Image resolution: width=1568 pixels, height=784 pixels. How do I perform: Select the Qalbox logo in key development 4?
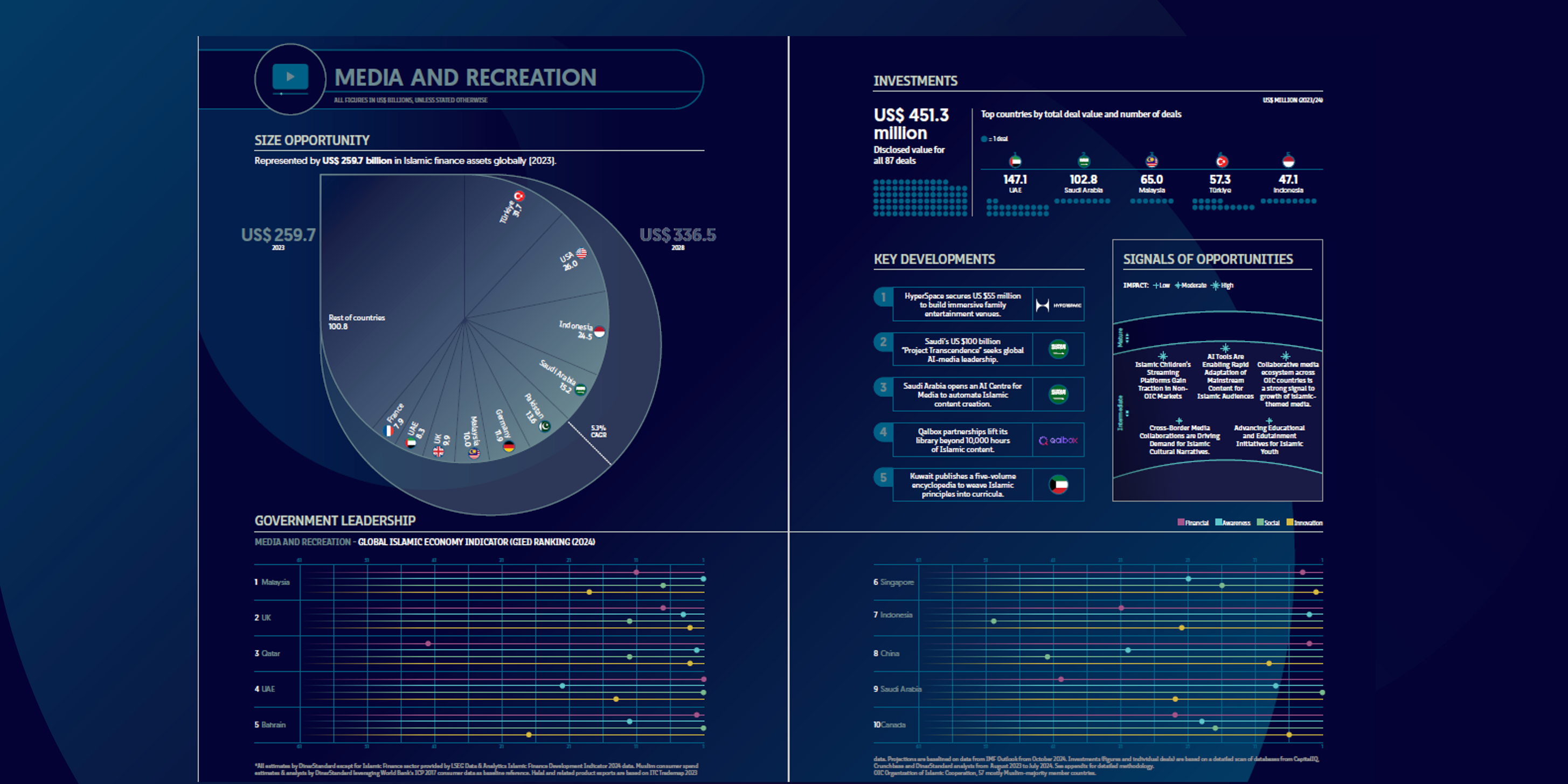click(x=1058, y=440)
